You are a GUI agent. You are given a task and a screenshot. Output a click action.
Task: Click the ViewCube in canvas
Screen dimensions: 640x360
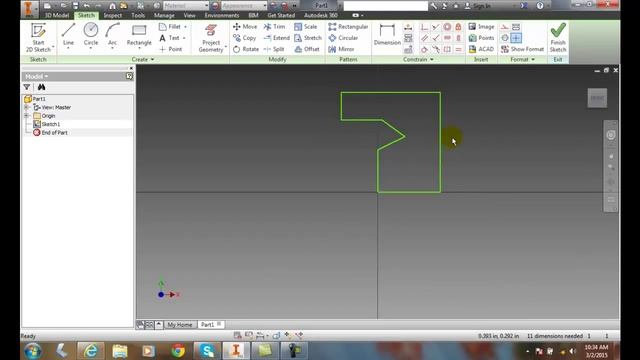[597, 98]
